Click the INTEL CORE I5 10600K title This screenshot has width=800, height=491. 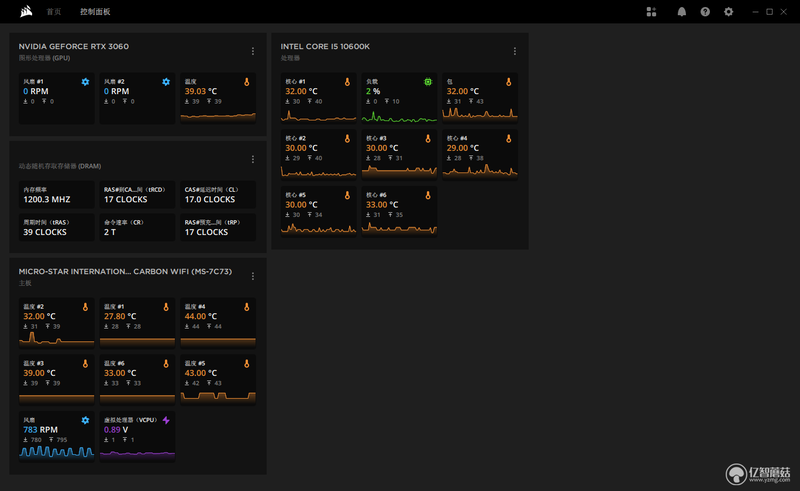pos(325,46)
